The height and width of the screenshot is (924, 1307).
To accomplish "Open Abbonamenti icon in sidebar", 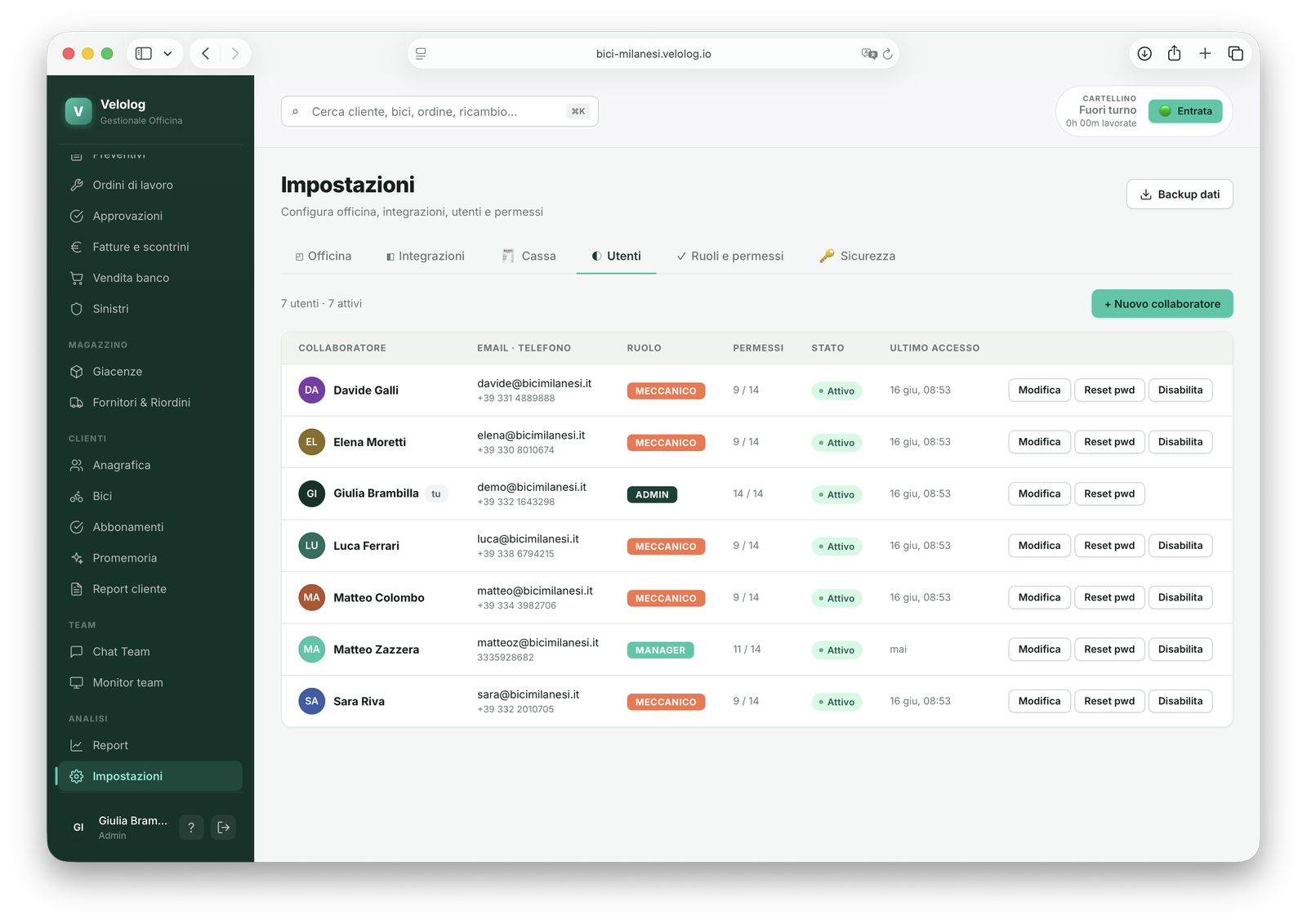I will 77,527.
